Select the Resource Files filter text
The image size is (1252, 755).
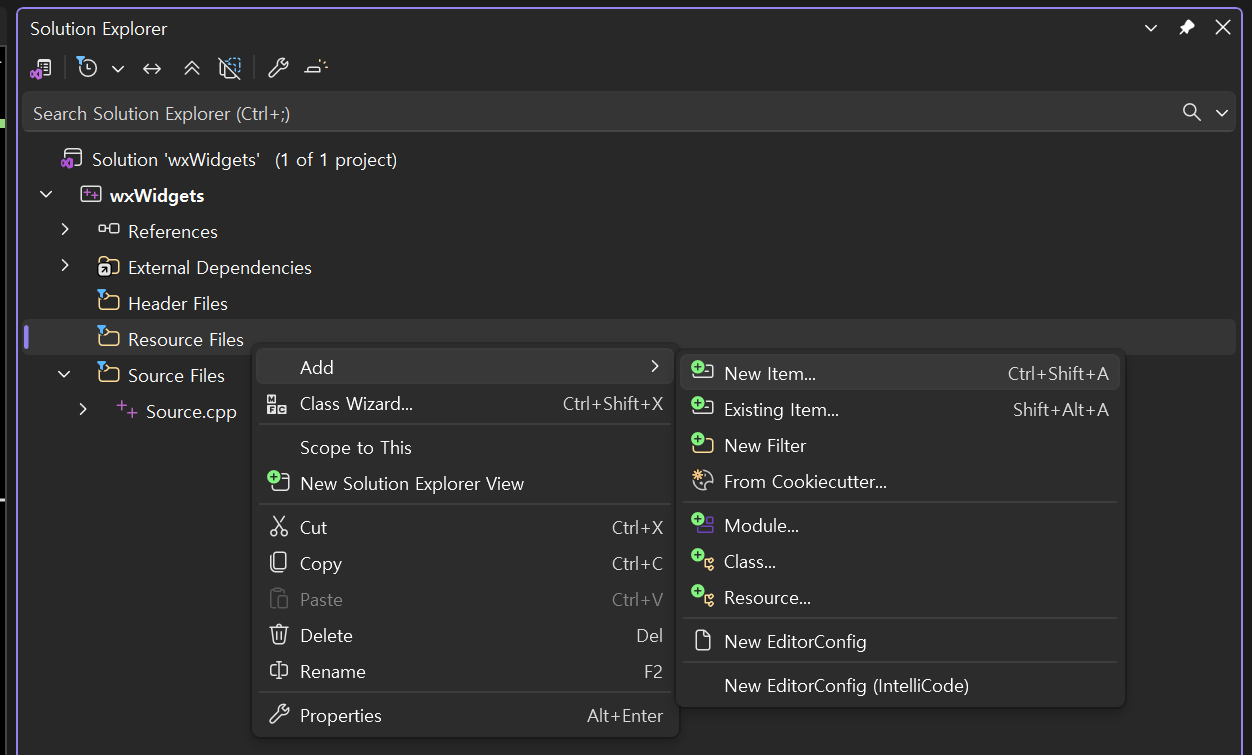tap(186, 339)
